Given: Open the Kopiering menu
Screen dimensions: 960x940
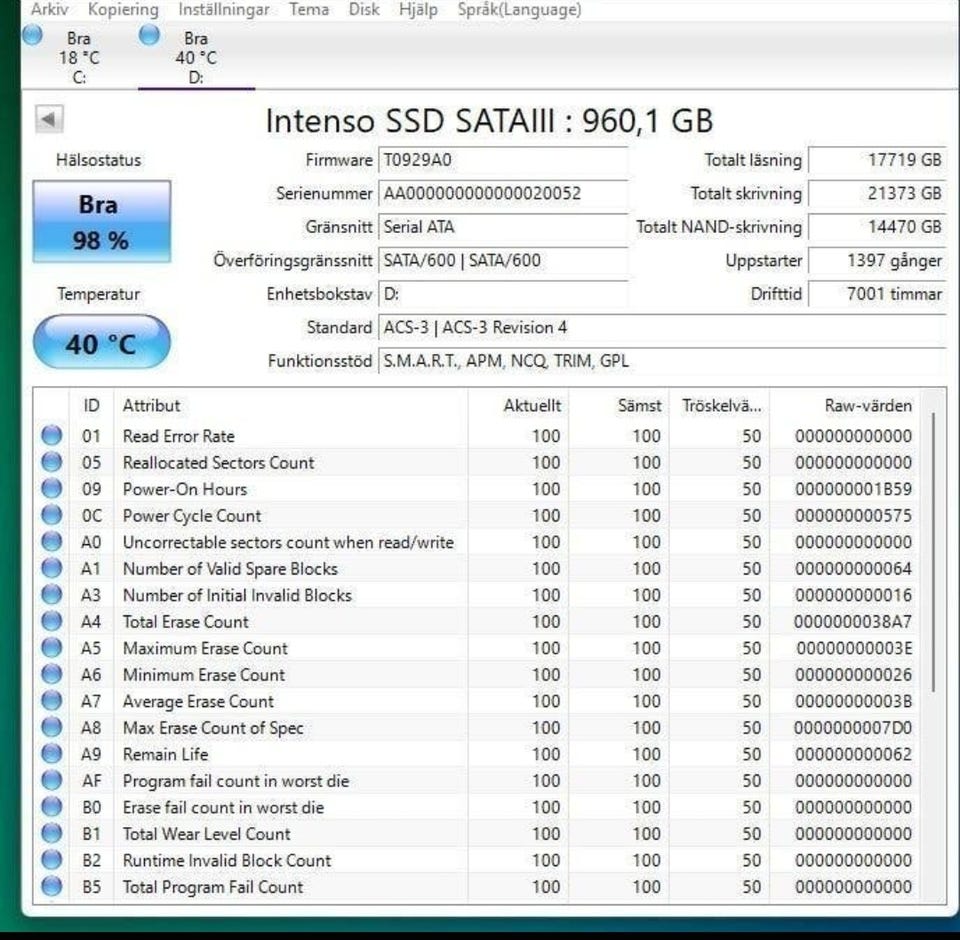Looking at the screenshot, I should (123, 9).
